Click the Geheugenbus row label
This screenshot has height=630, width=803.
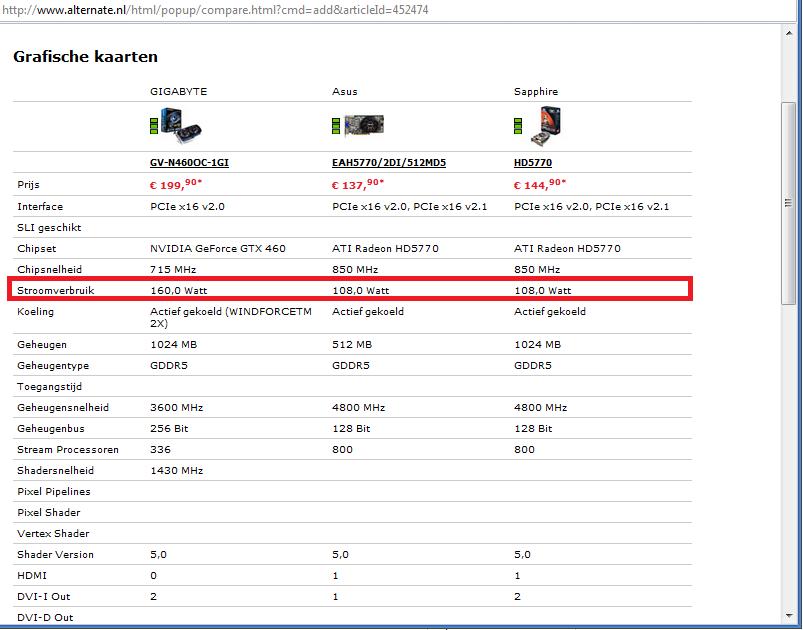[x=51, y=429]
